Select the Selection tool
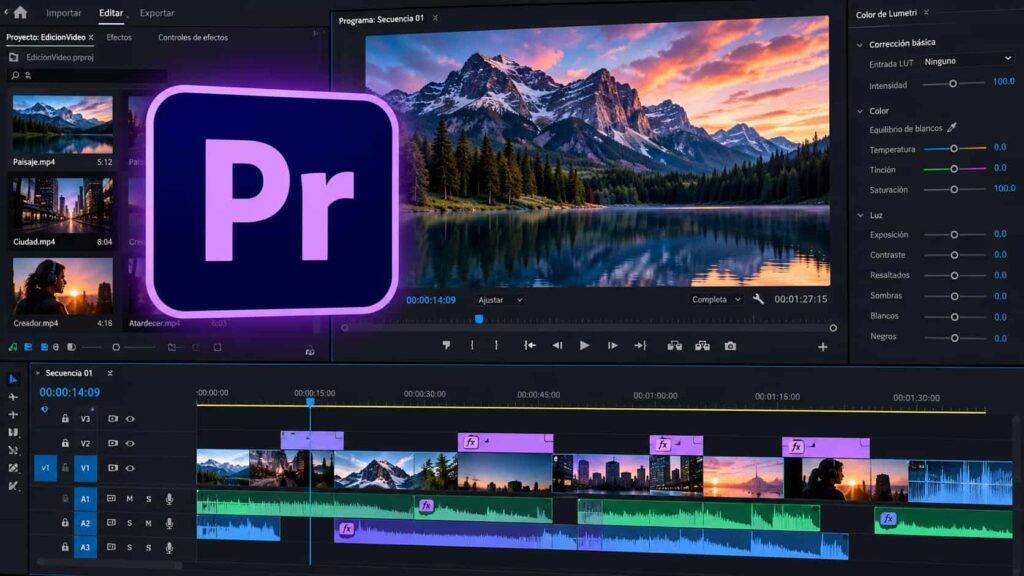 click(x=13, y=379)
